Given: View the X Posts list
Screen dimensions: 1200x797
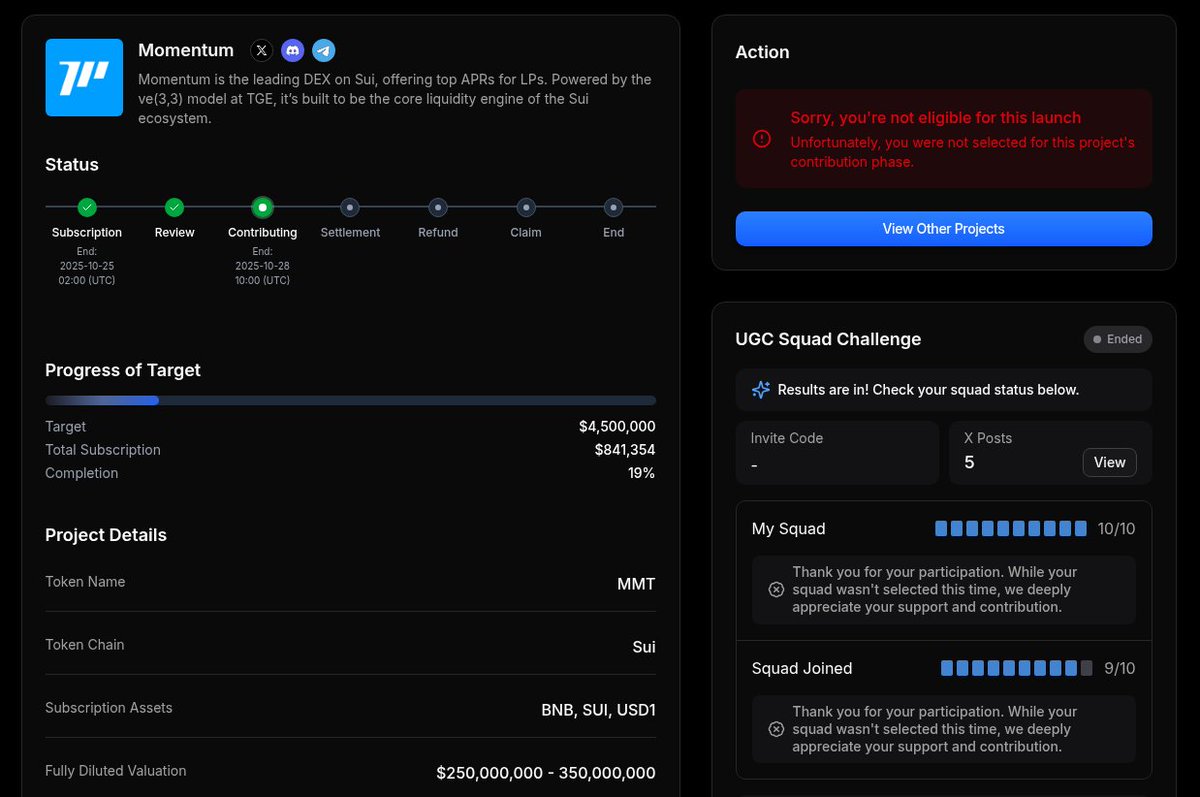Looking at the screenshot, I should [1109, 462].
